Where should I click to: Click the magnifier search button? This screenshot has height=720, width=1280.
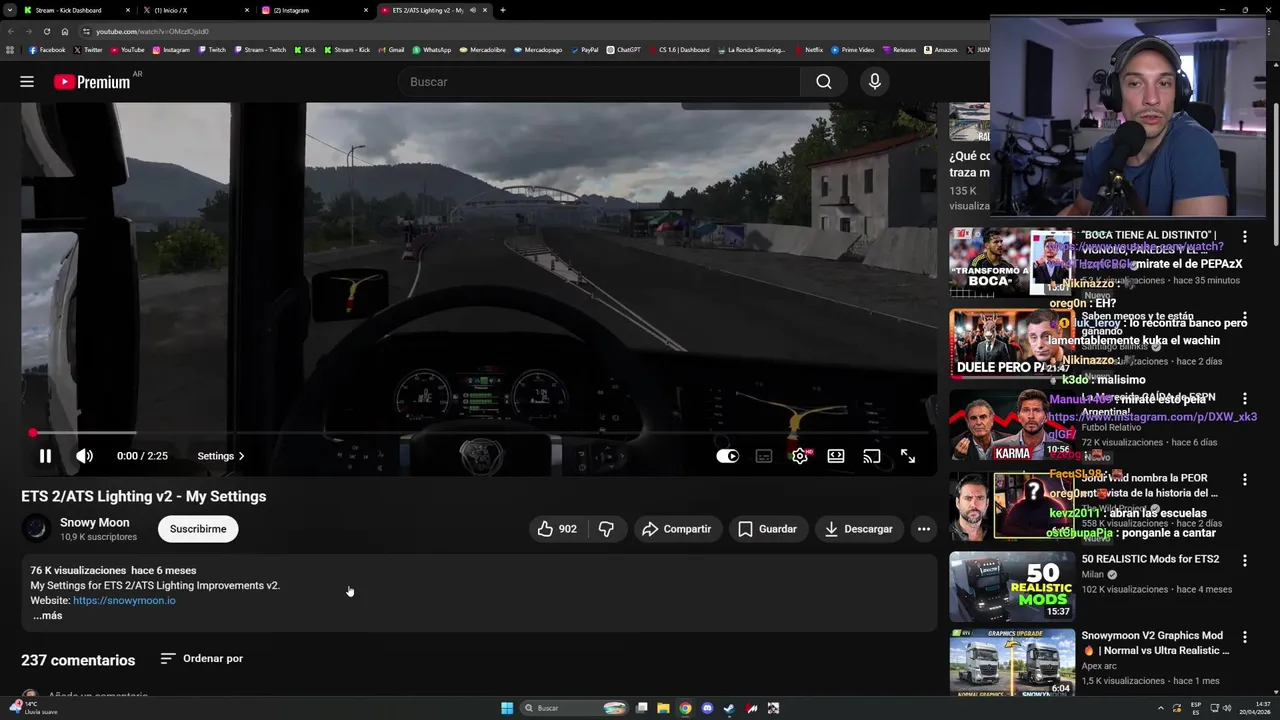[x=824, y=82]
